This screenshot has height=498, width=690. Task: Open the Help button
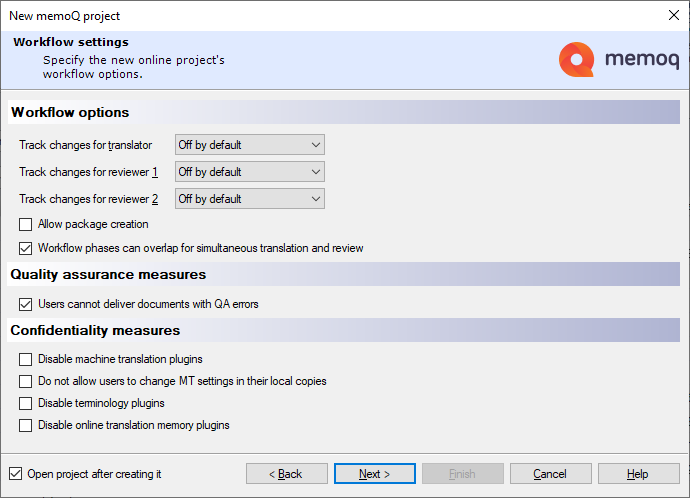pos(637,474)
